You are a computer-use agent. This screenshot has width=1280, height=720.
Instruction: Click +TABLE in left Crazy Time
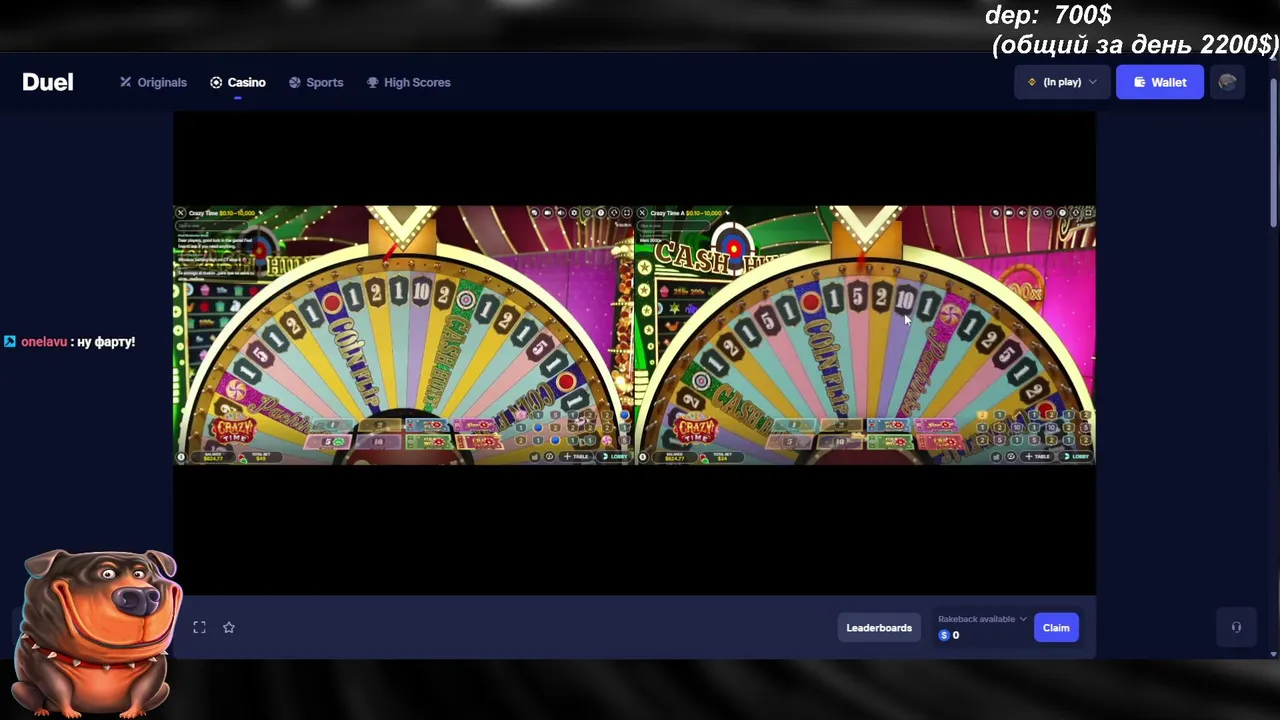tap(577, 457)
